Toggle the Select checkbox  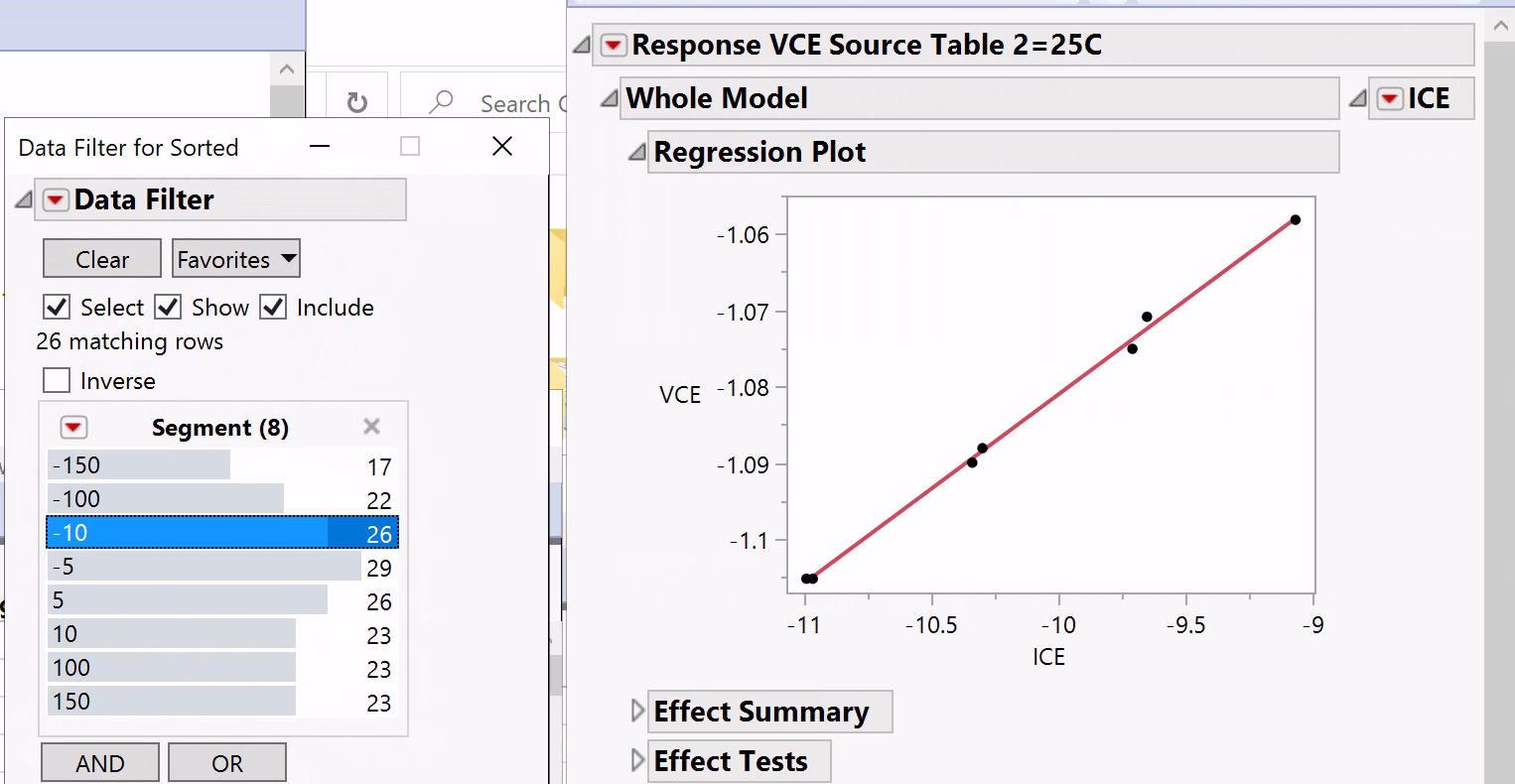pyautogui.click(x=58, y=308)
